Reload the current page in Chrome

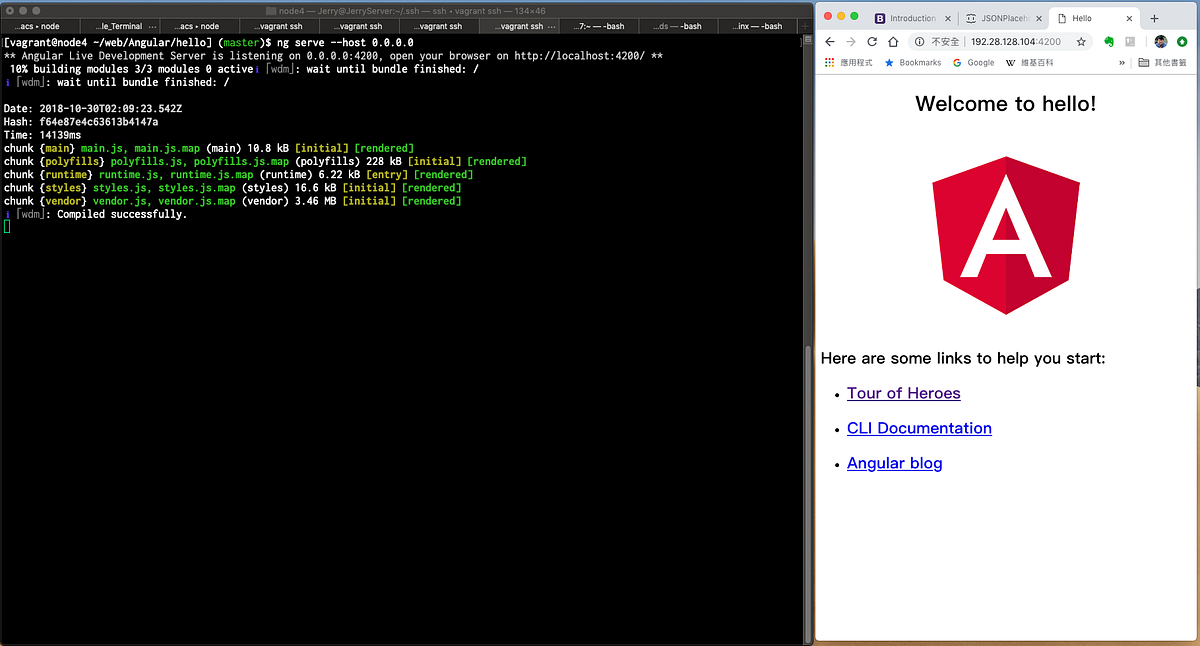870,41
